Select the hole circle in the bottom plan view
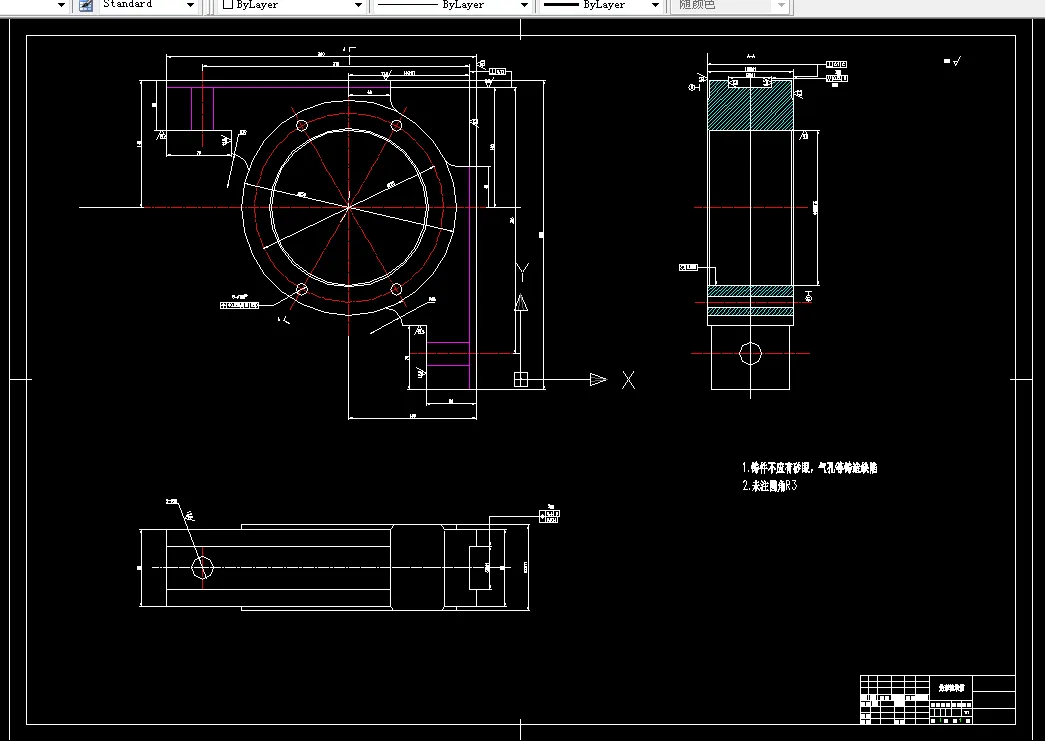1045x741 pixels. [x=203, y=568]
